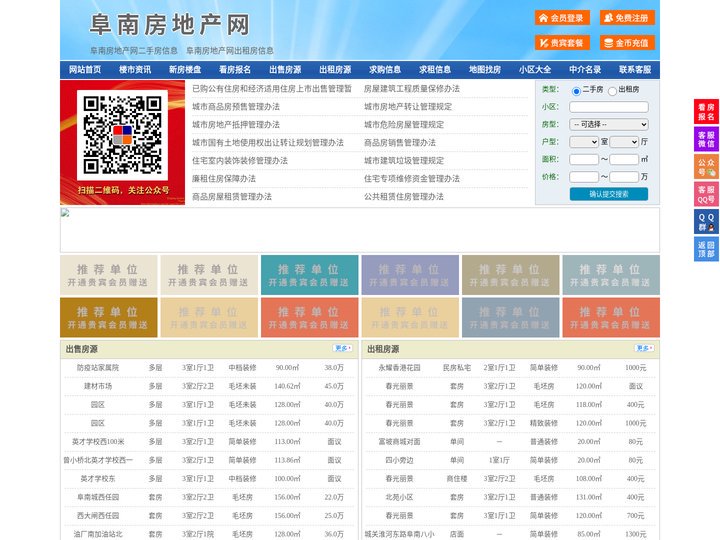Click the 确认提交搜索 button
Screen dimensions: 720x540
click(x=609, y=194)
